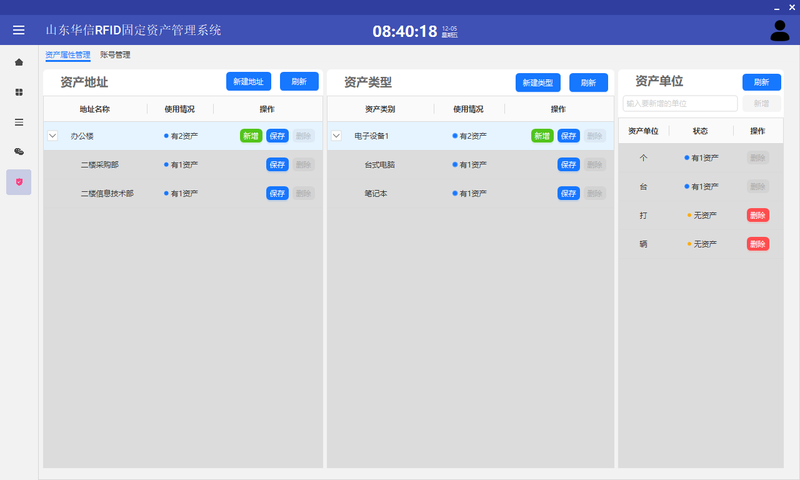800x480 pixels.
Task: Refresh the 资产类型 panel
Action: [x=588, y=83]
